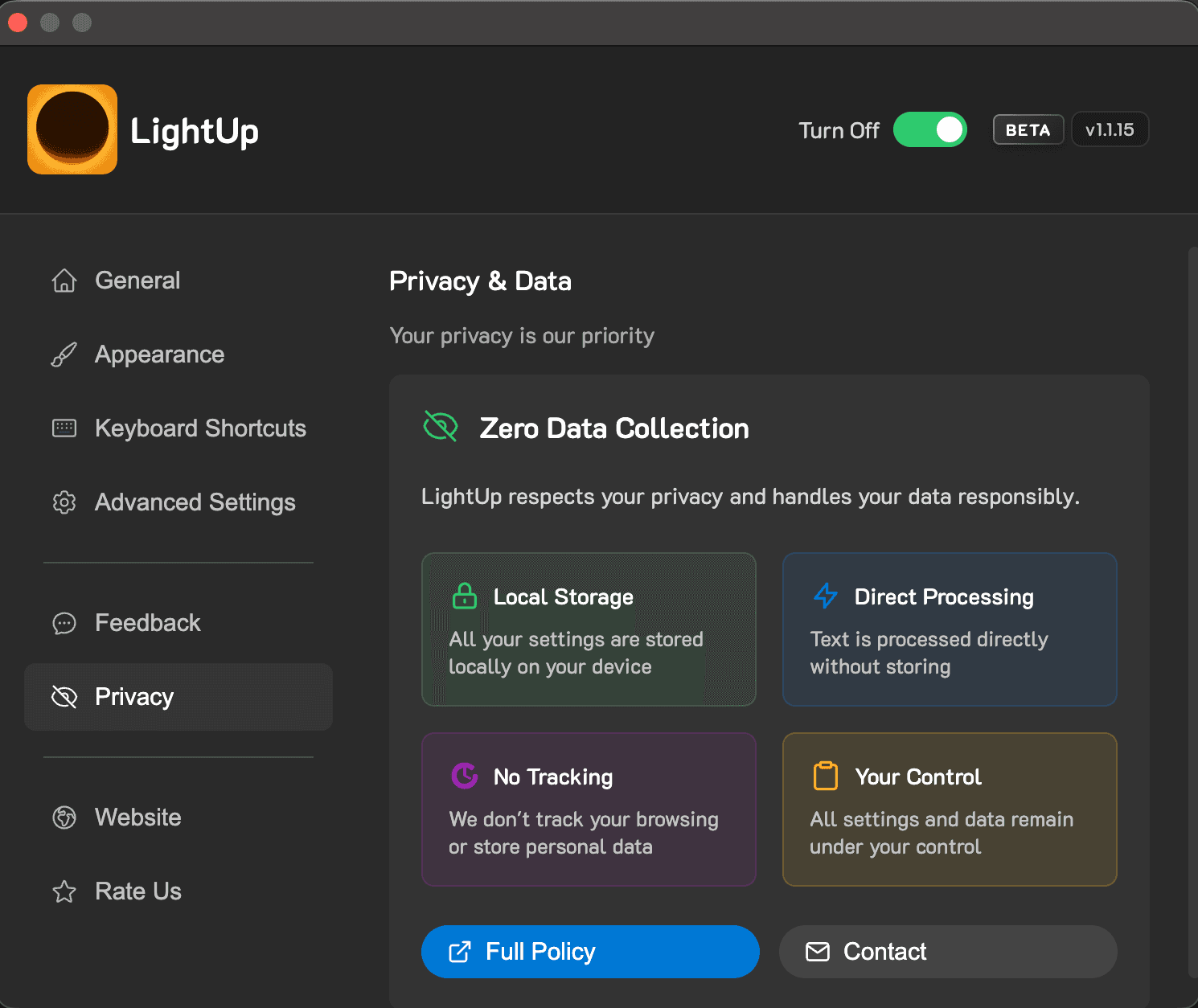Screen dimensions: 1198x1008
Task: Click the BETA badge
Action: [1028, 129]
